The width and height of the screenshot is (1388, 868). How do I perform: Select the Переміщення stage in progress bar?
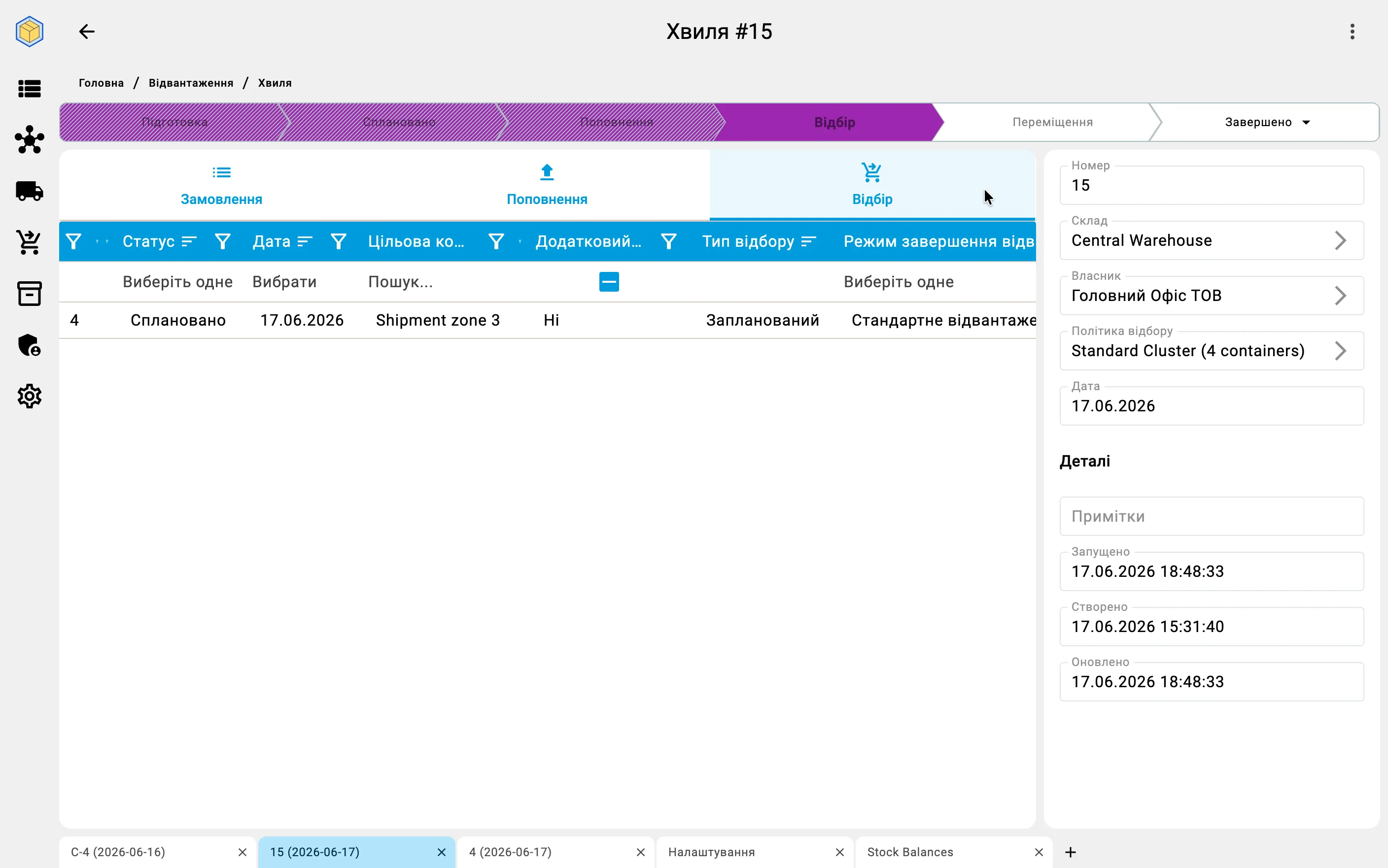point(1052,122)
